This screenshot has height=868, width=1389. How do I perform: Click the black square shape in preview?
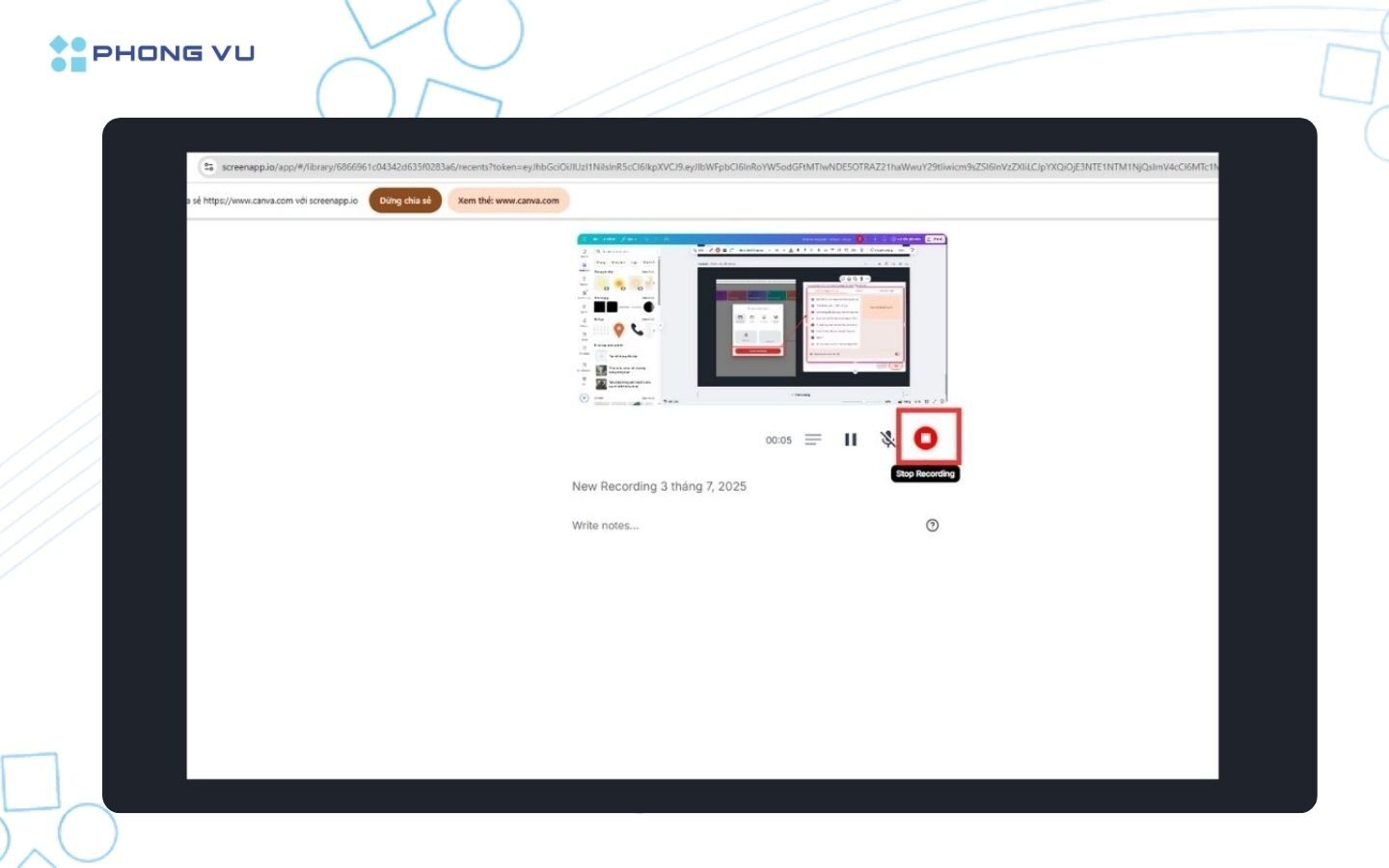pyautogui.click(x=599, y=307)
